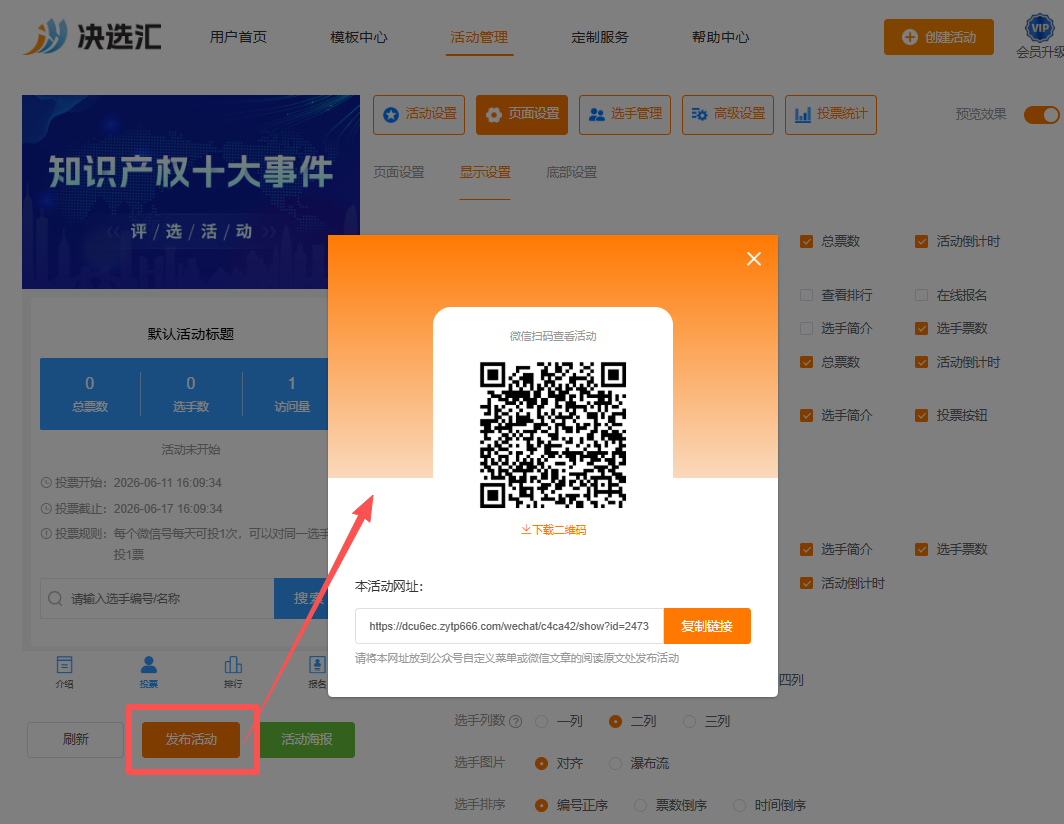Open the 活动管理 menu item

point(479,37)
